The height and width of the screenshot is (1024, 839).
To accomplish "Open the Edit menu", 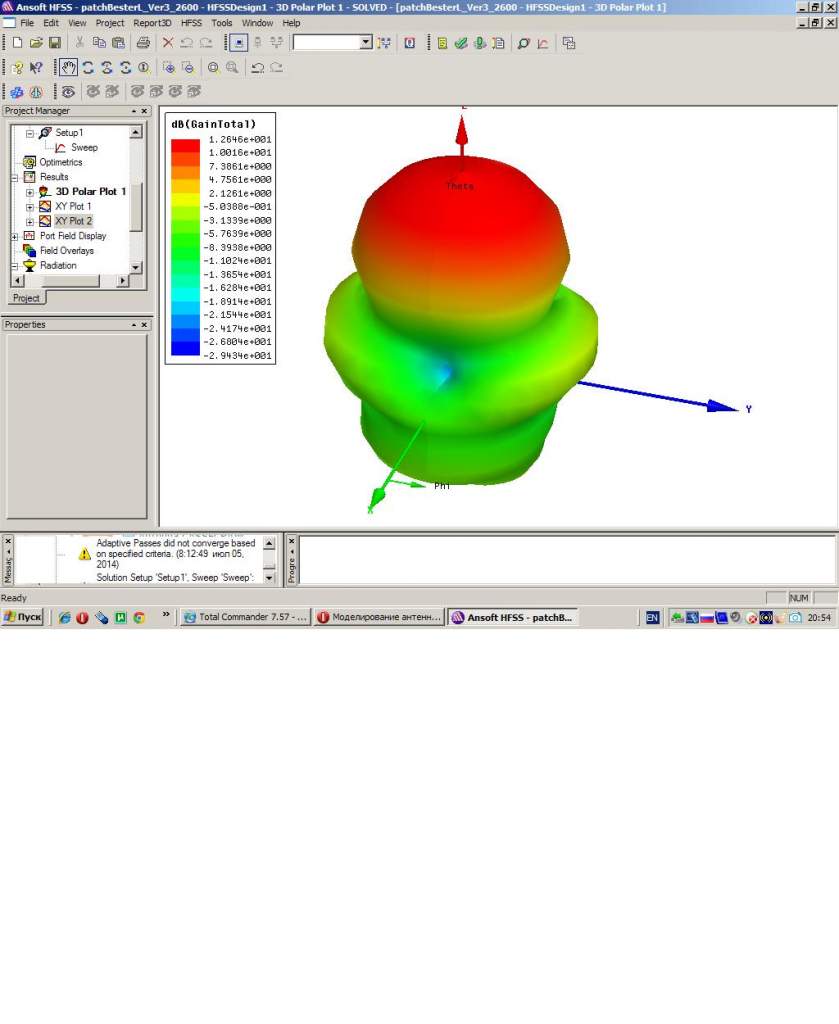I will [x=51, y=23].
